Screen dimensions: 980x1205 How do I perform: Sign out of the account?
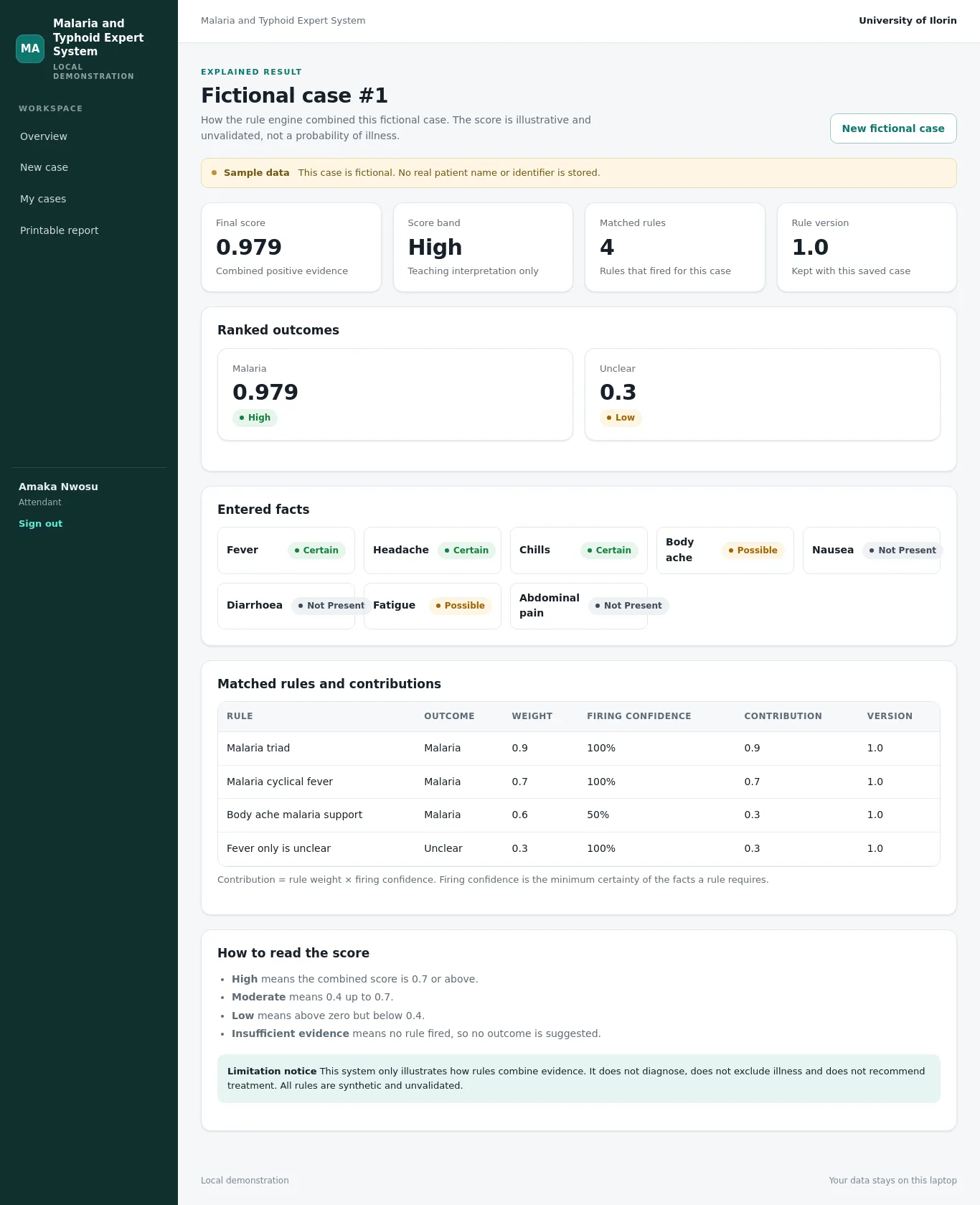(40, 524)
